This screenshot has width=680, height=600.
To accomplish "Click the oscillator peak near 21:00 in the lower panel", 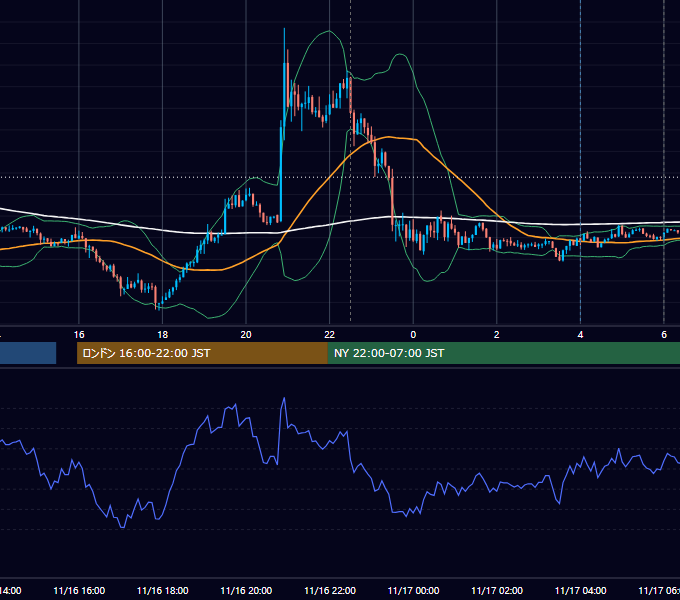I will point(284,398).
